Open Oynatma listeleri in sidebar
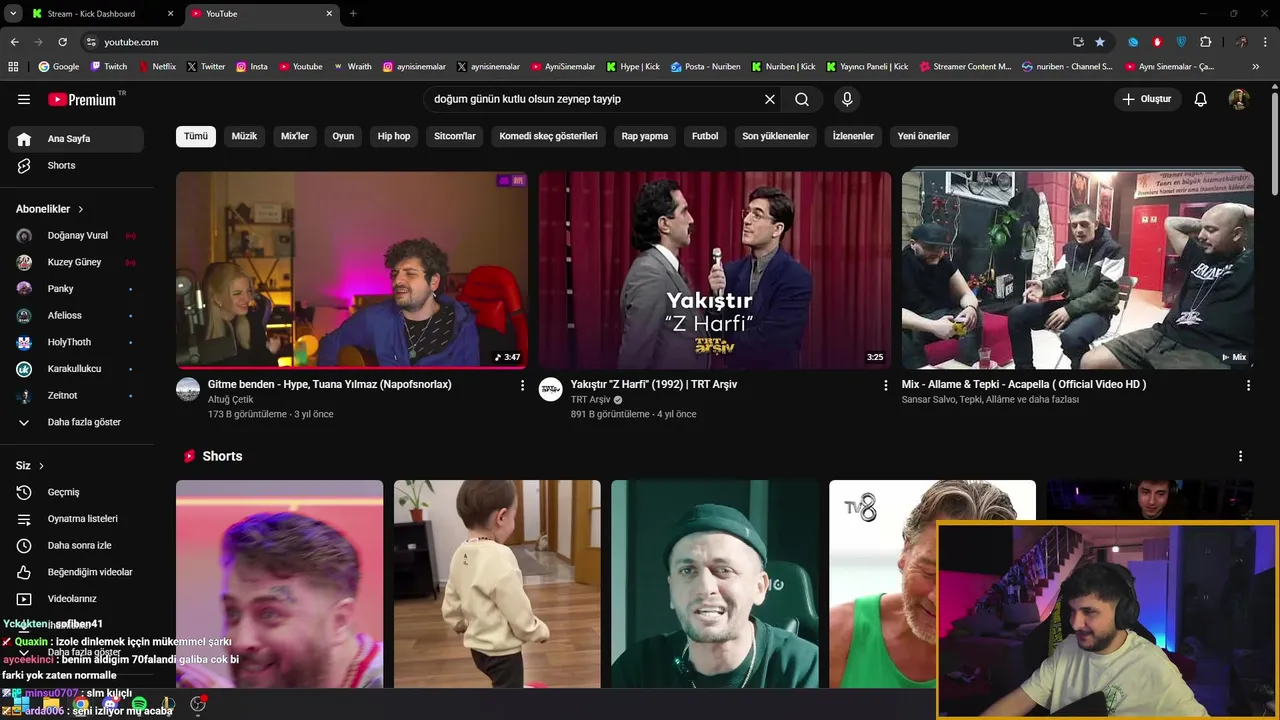This screenshot has height=720, width=1280. 76,519
